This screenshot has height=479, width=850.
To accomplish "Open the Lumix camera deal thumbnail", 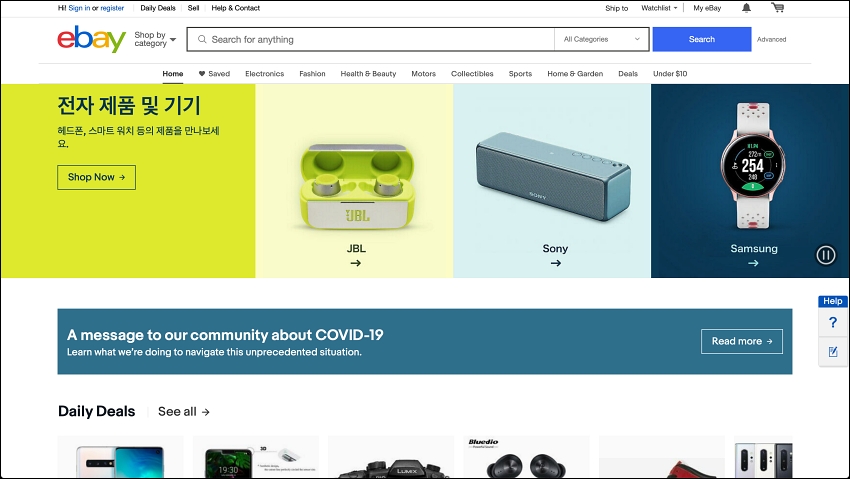I will 391,459.
